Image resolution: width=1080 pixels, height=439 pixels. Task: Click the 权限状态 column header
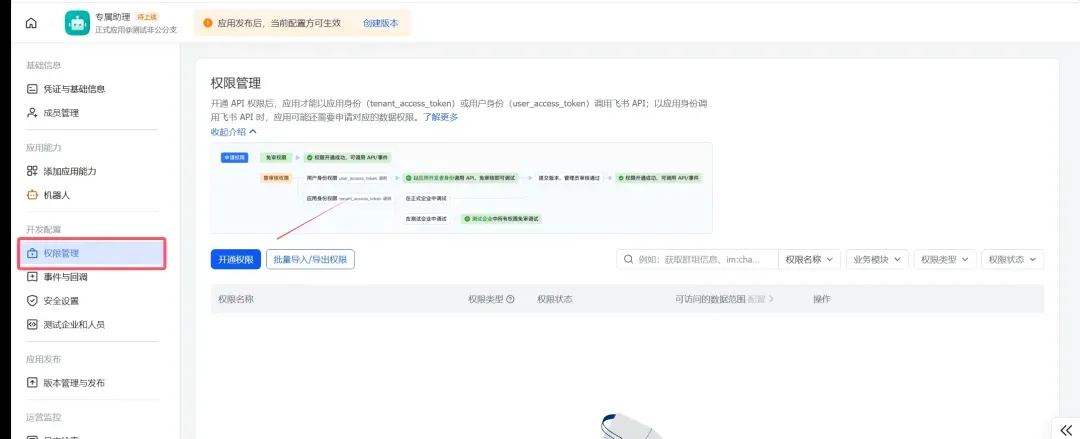point(554,299)
